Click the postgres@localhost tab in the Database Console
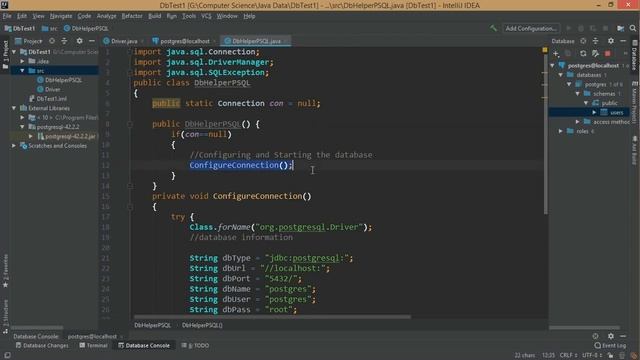 click(x=92, y=336)
